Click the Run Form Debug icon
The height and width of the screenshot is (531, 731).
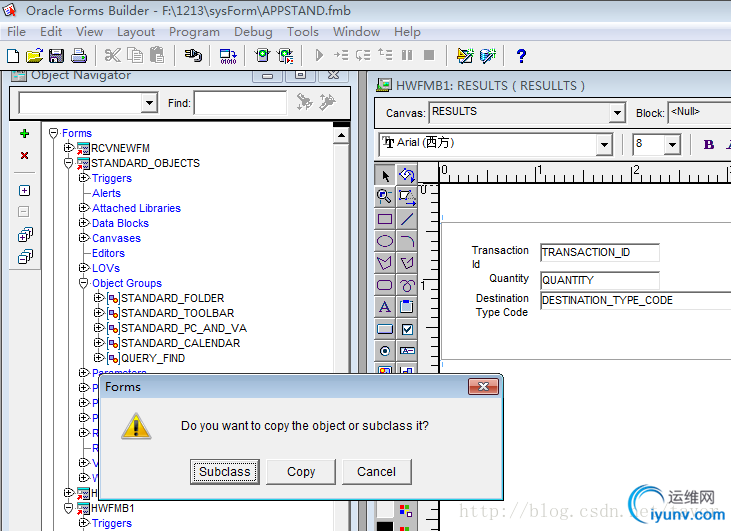pyautogui.click(x=285, y=56)
